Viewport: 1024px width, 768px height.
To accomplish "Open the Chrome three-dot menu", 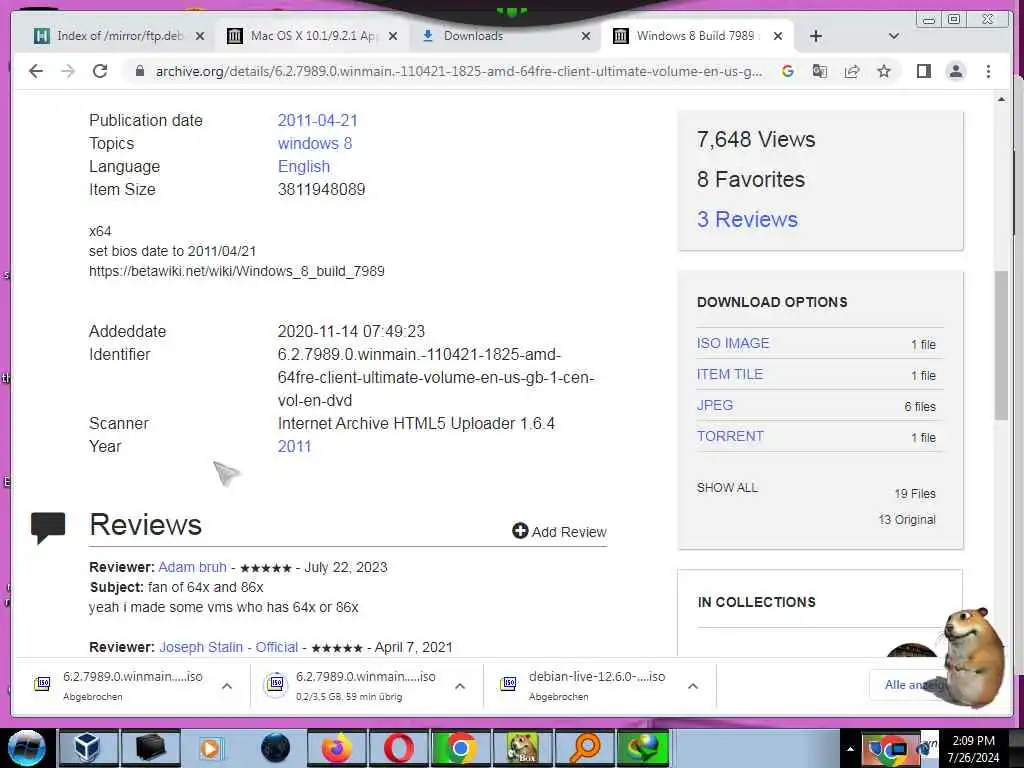I will 988,71.
